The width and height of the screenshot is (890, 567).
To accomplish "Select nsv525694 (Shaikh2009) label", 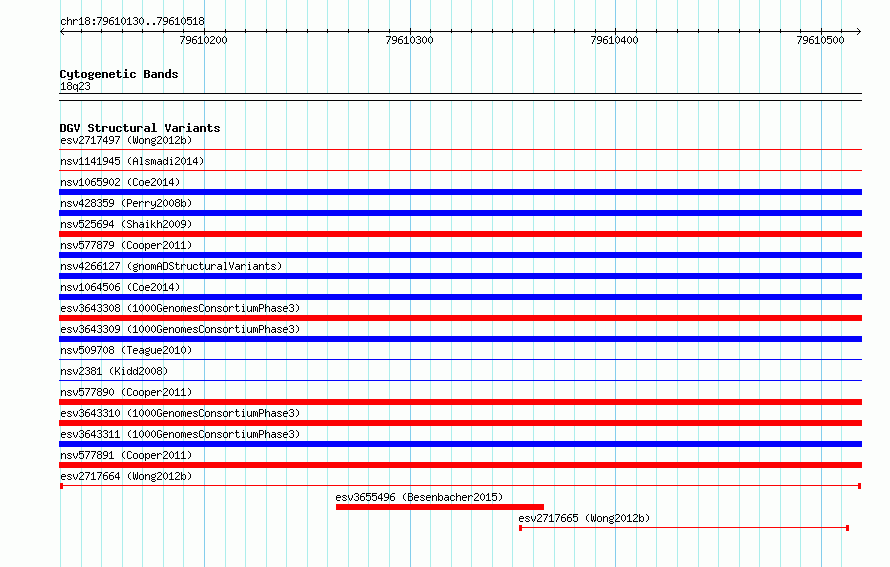I will coord(126,224).
